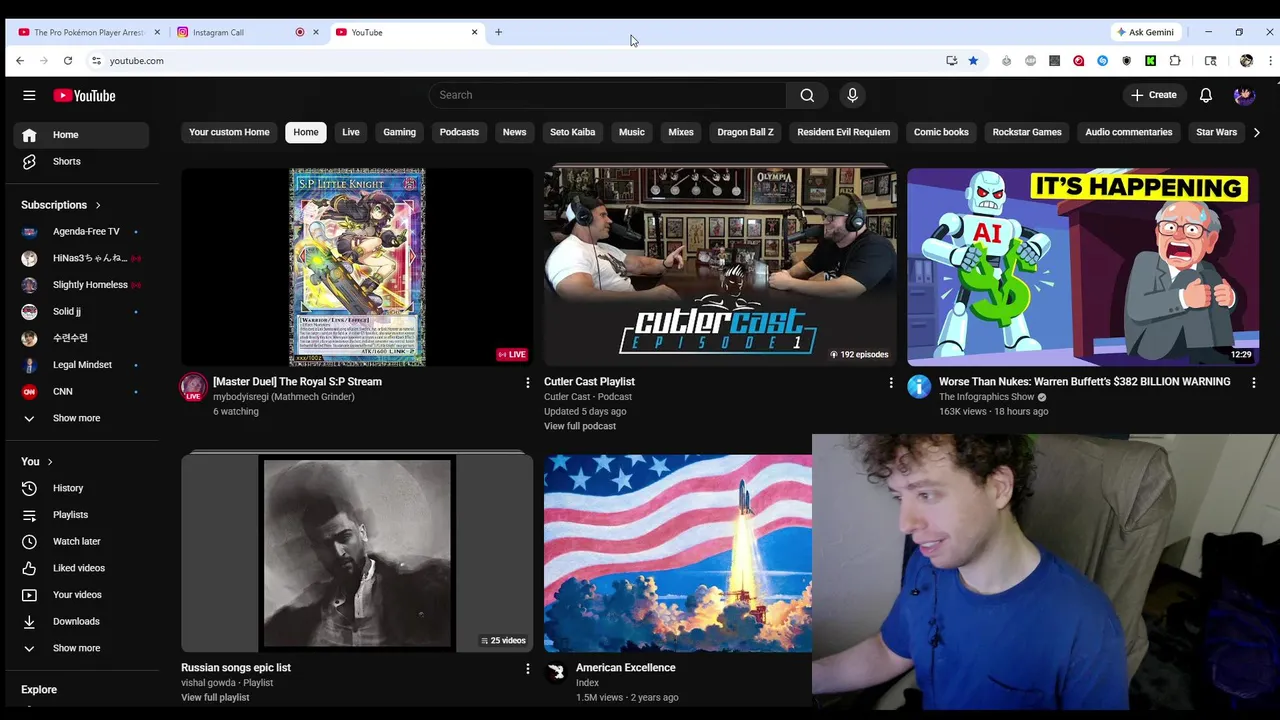Open the You section chevron

click(50, 461)
